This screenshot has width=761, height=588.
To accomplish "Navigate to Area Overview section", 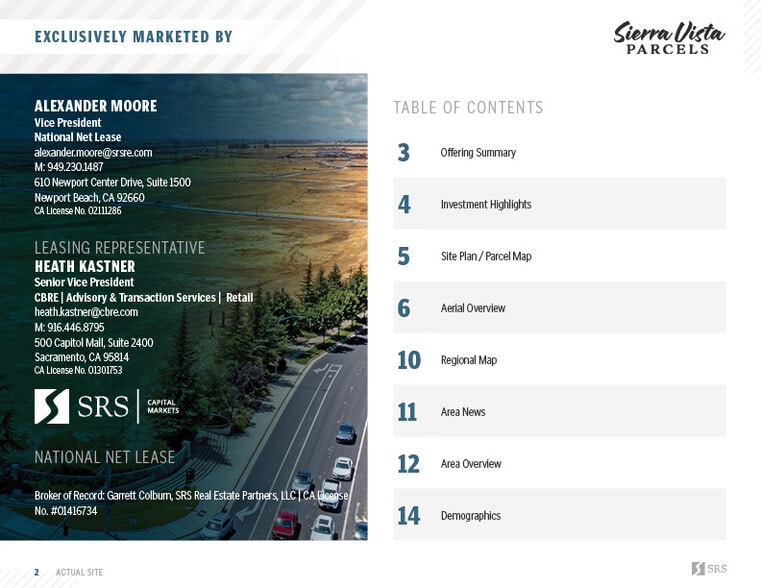I will coord(471,465).
